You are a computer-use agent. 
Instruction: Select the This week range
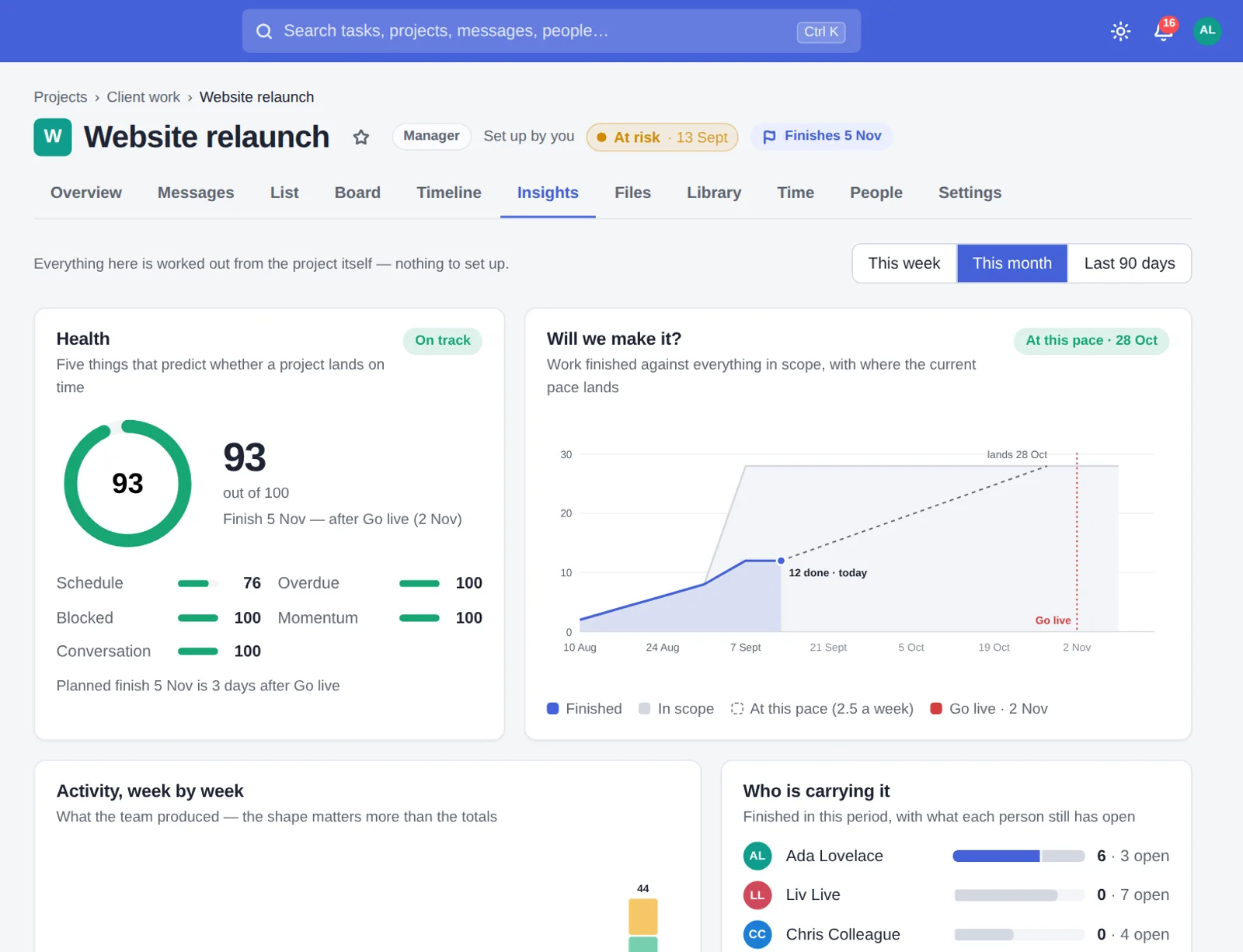click(x=904, y=263)
